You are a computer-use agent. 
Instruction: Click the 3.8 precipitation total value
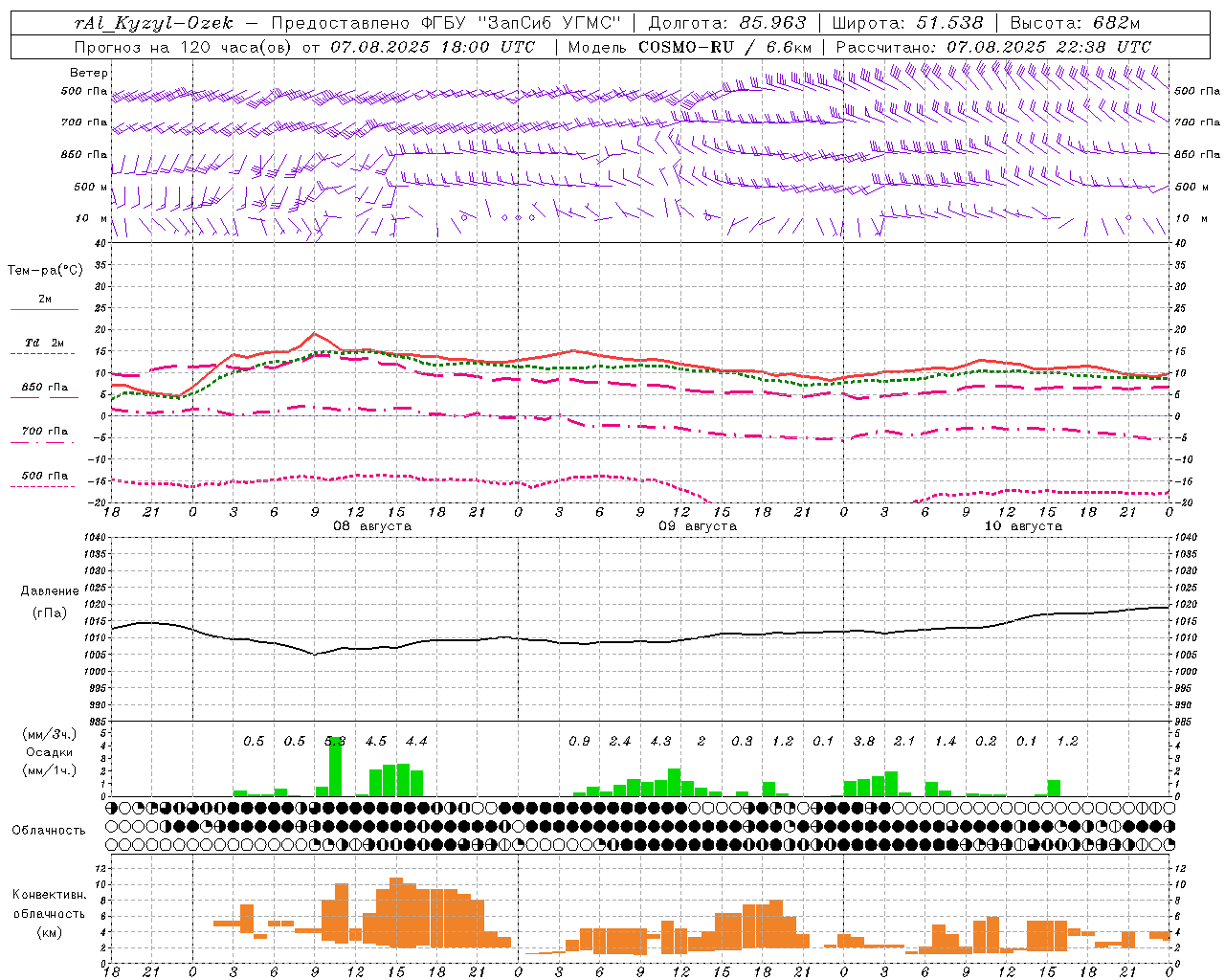(x=864, y=741)
